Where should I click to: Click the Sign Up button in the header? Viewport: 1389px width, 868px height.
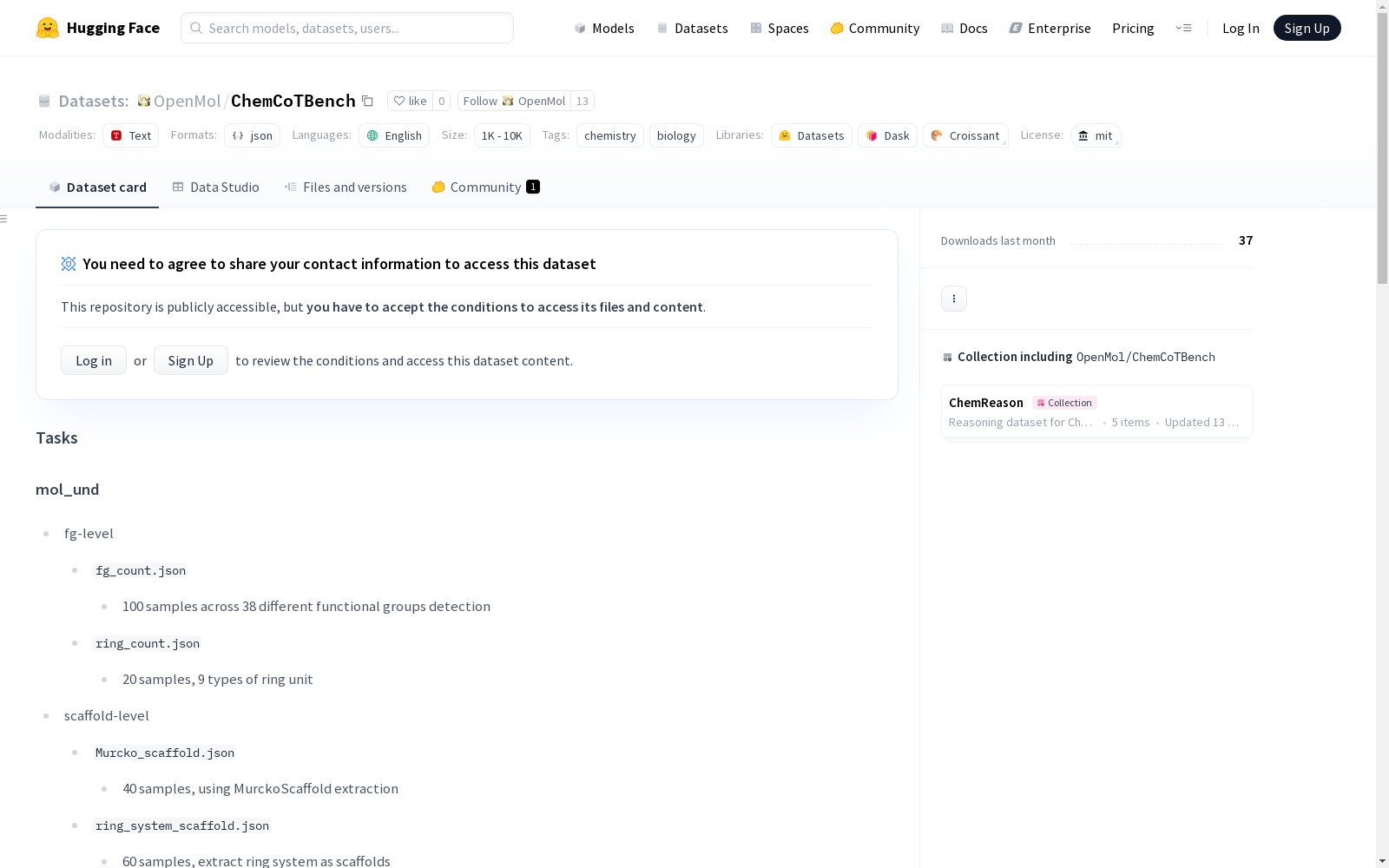pos(1307,28)
